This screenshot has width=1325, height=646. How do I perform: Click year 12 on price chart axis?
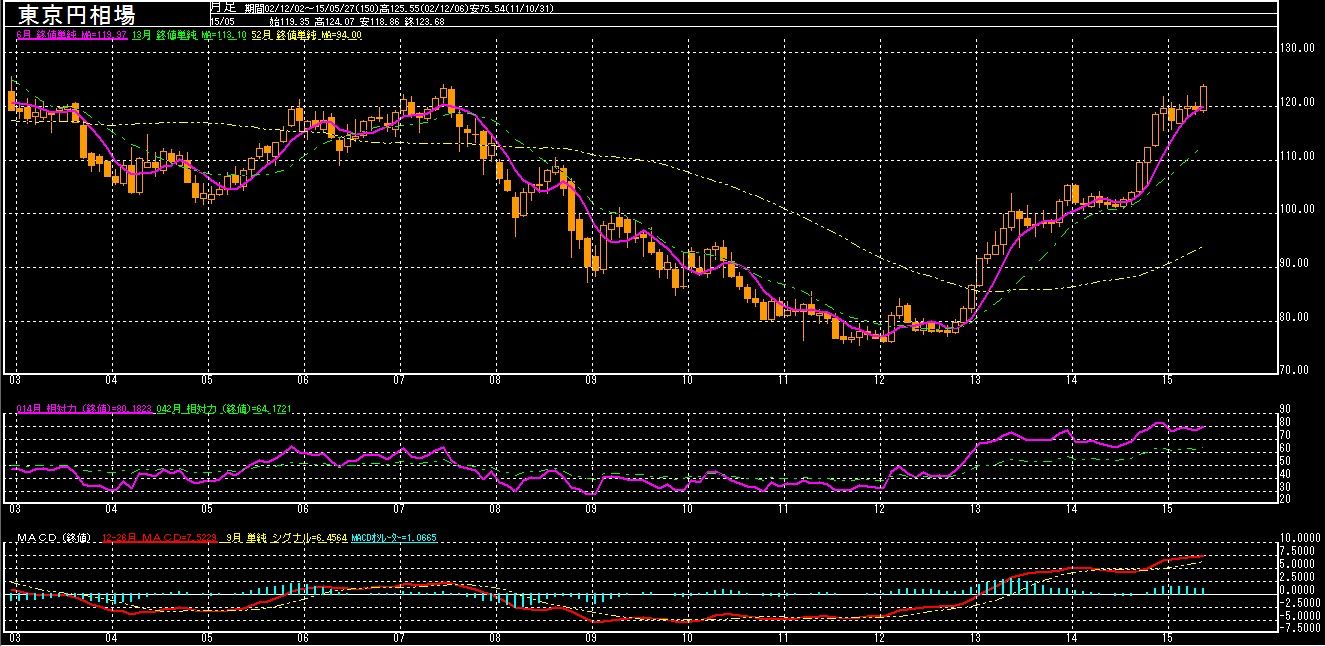click(x=878, y=380)
